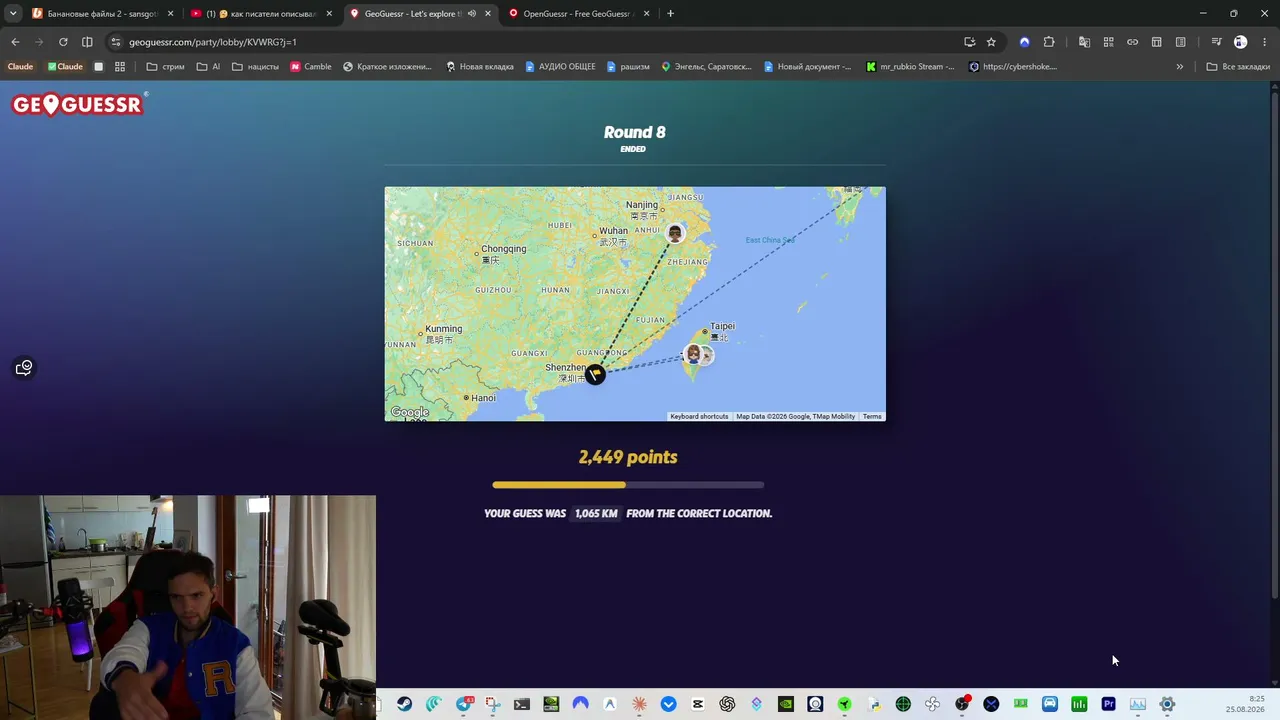Open the Все закладки folder
The height and width of the screenshot is (720, 1280).
tap(1238, 67)
